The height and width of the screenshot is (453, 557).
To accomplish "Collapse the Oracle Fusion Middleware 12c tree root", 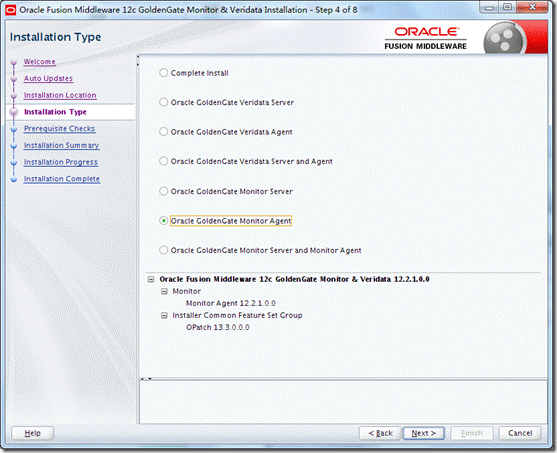I will click(151, 280).
